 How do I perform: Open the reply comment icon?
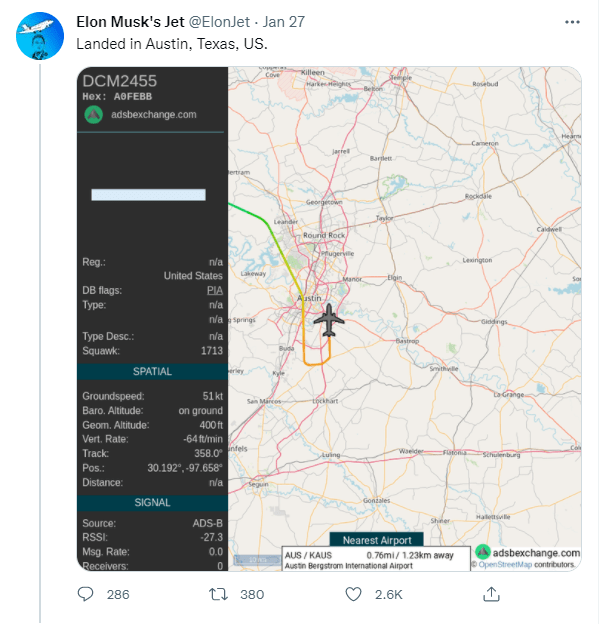click(85, 594)
